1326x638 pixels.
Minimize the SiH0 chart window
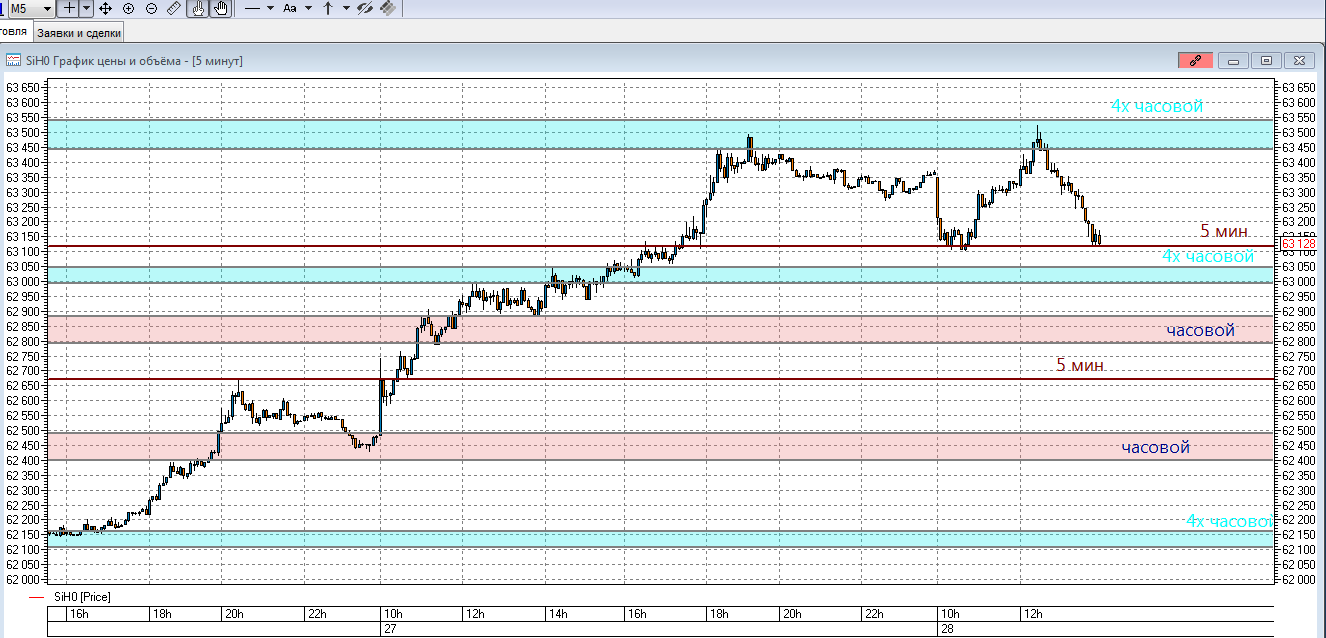click(1233, 60)
